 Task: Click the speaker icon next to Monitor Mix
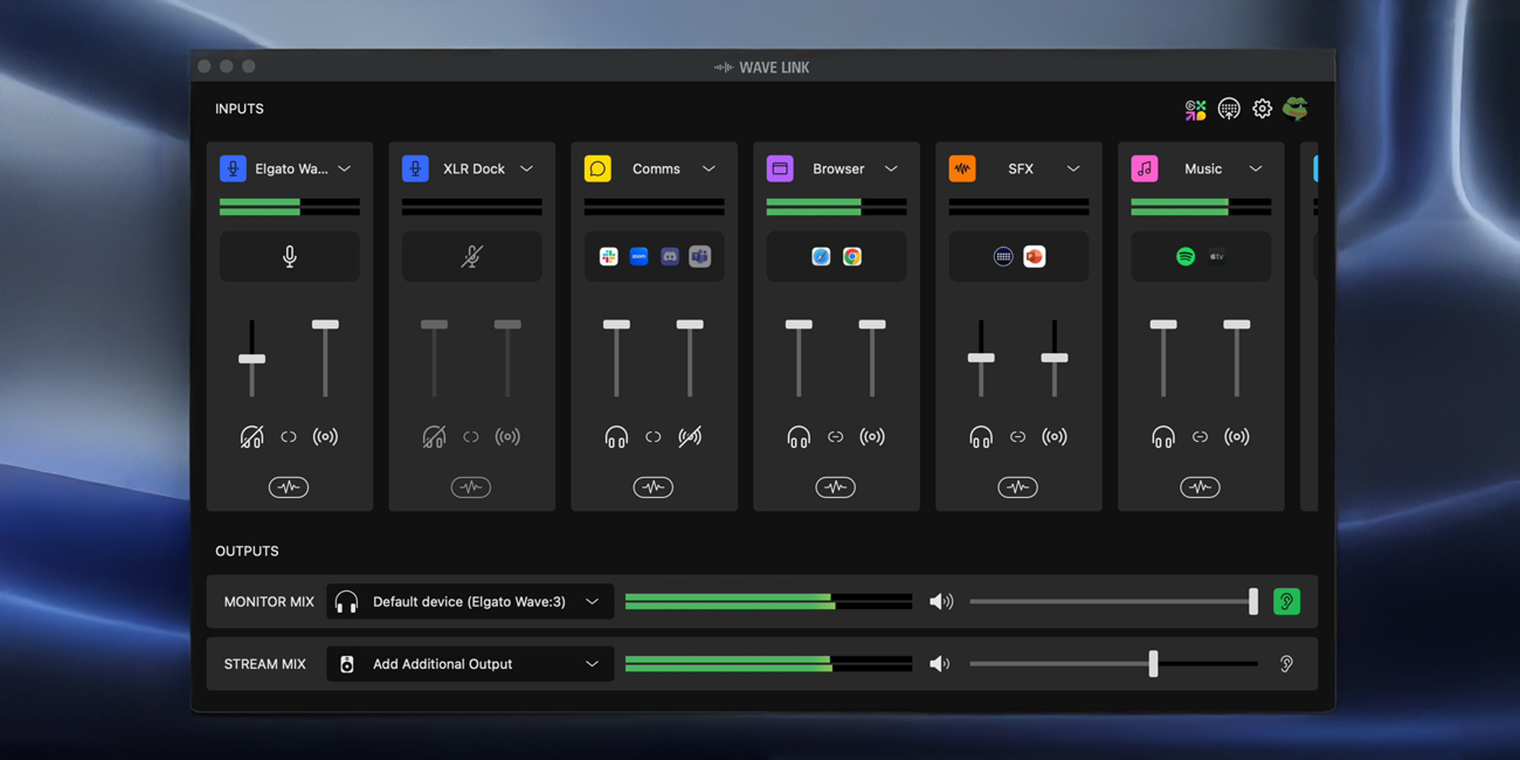click(x=940, y=601)
